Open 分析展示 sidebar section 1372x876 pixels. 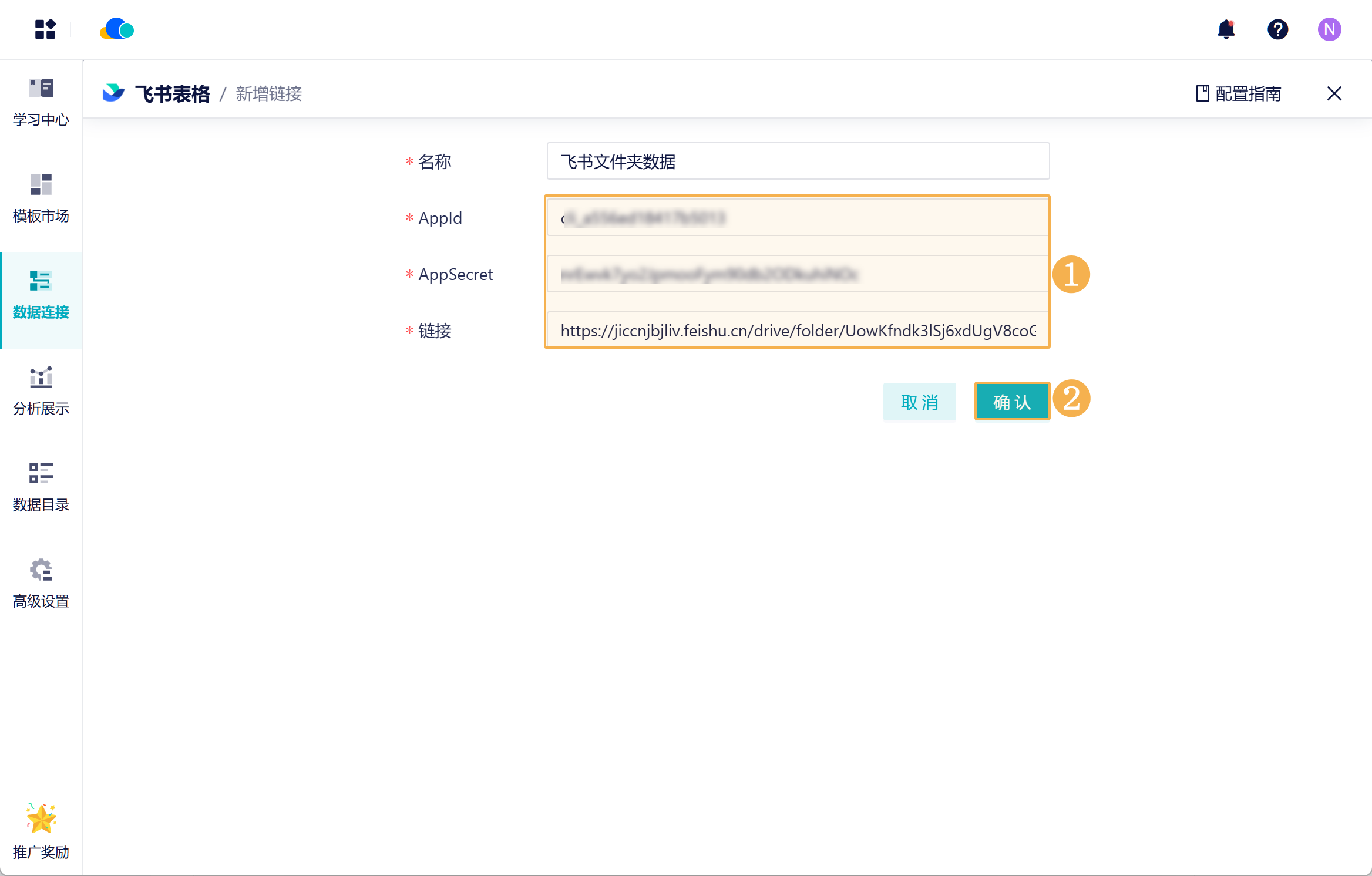click(x=41, y=392)
